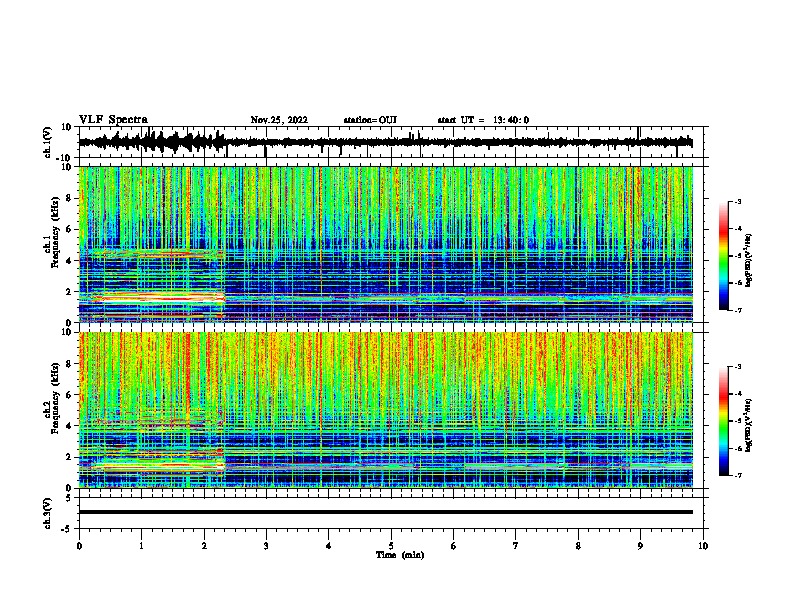Click the "-3" tick on ch.2 colorbar
Viewport: 792px width, 612px height.
[x=736, y=367]
